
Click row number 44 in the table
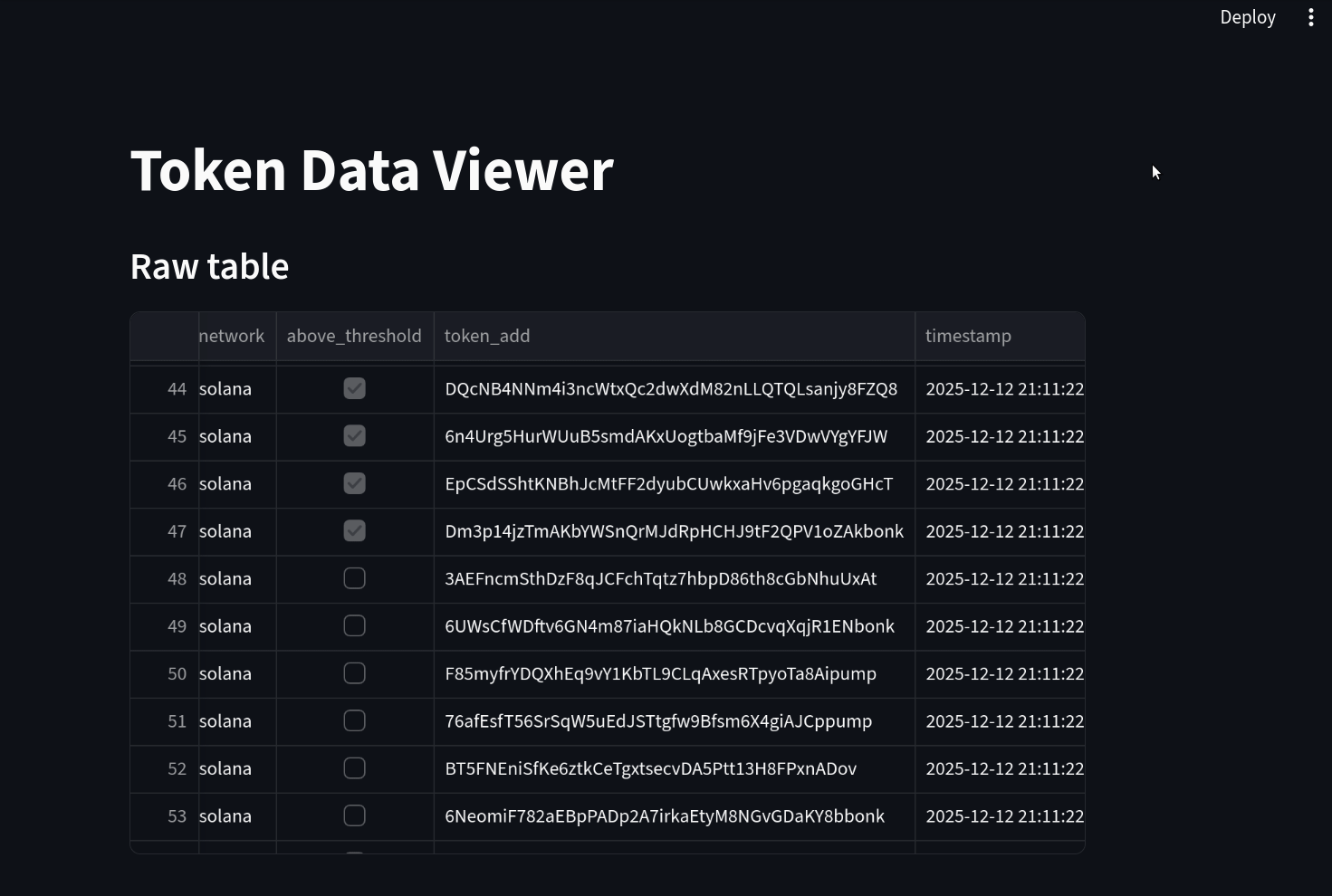click(x=177, y=388)
